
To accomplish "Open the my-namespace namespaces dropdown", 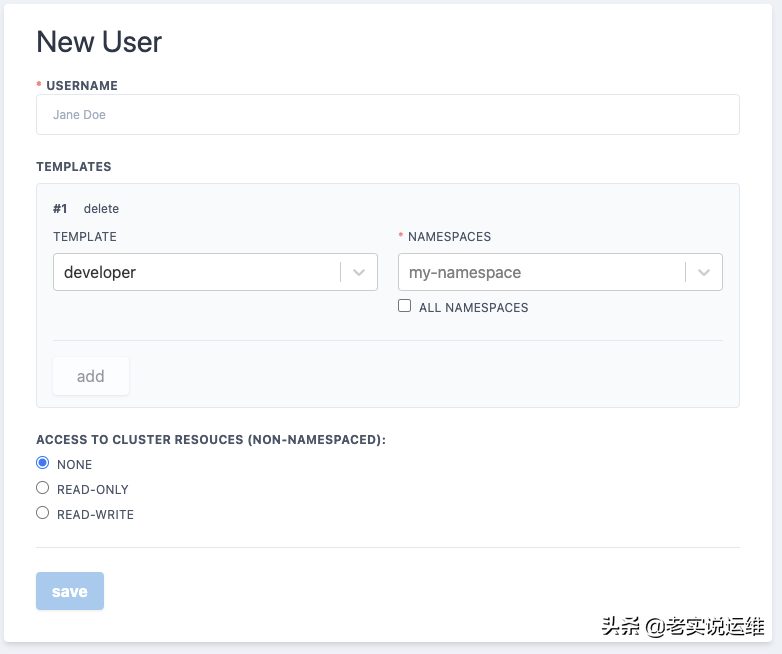I will [x=560, y=272].
